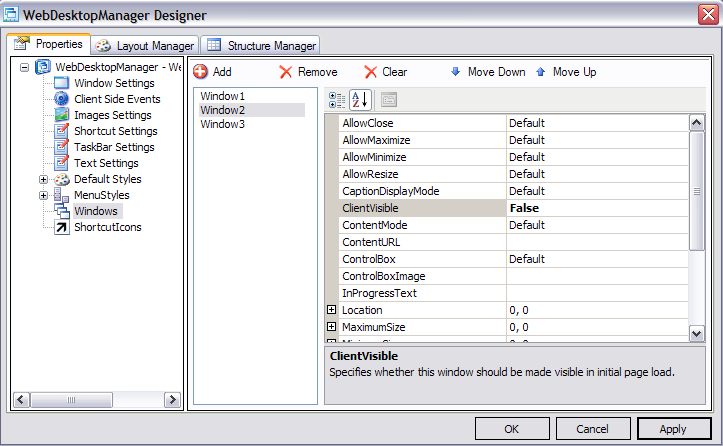Click the Move Down arrow icon
The width and height of the screenshot is (723, 446).
click(456, 72)
